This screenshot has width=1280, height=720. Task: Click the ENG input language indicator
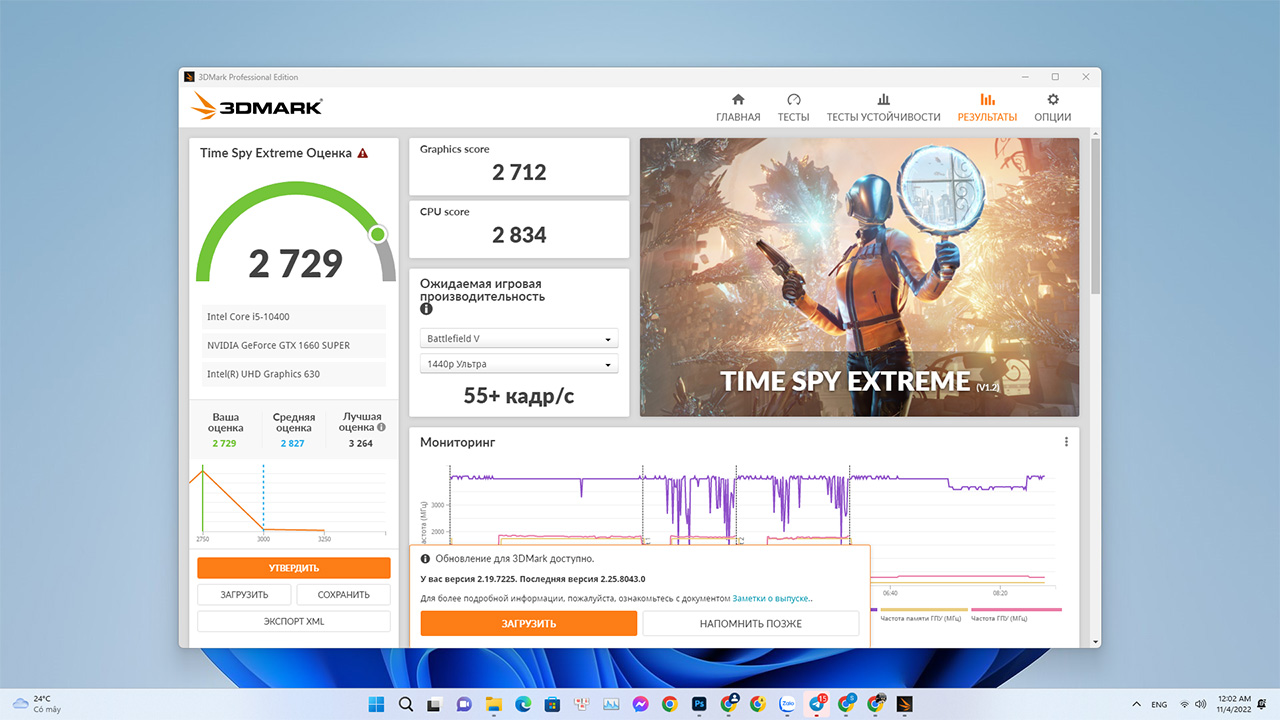[1159, 704]
